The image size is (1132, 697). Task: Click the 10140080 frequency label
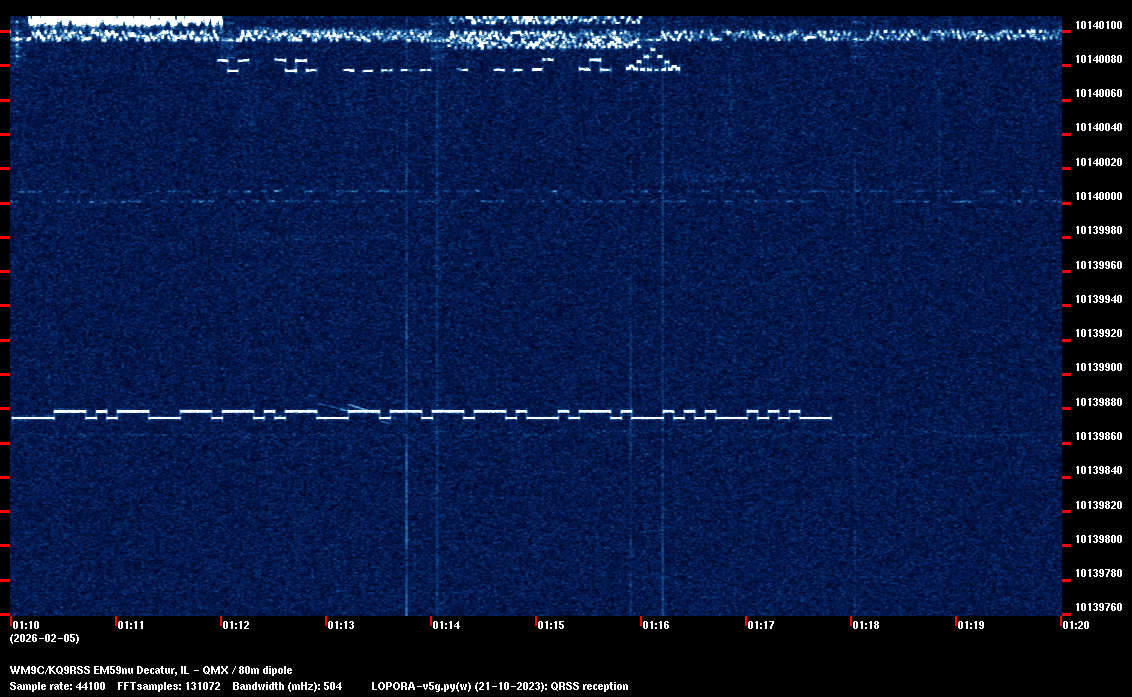(x=1099, y=59)
